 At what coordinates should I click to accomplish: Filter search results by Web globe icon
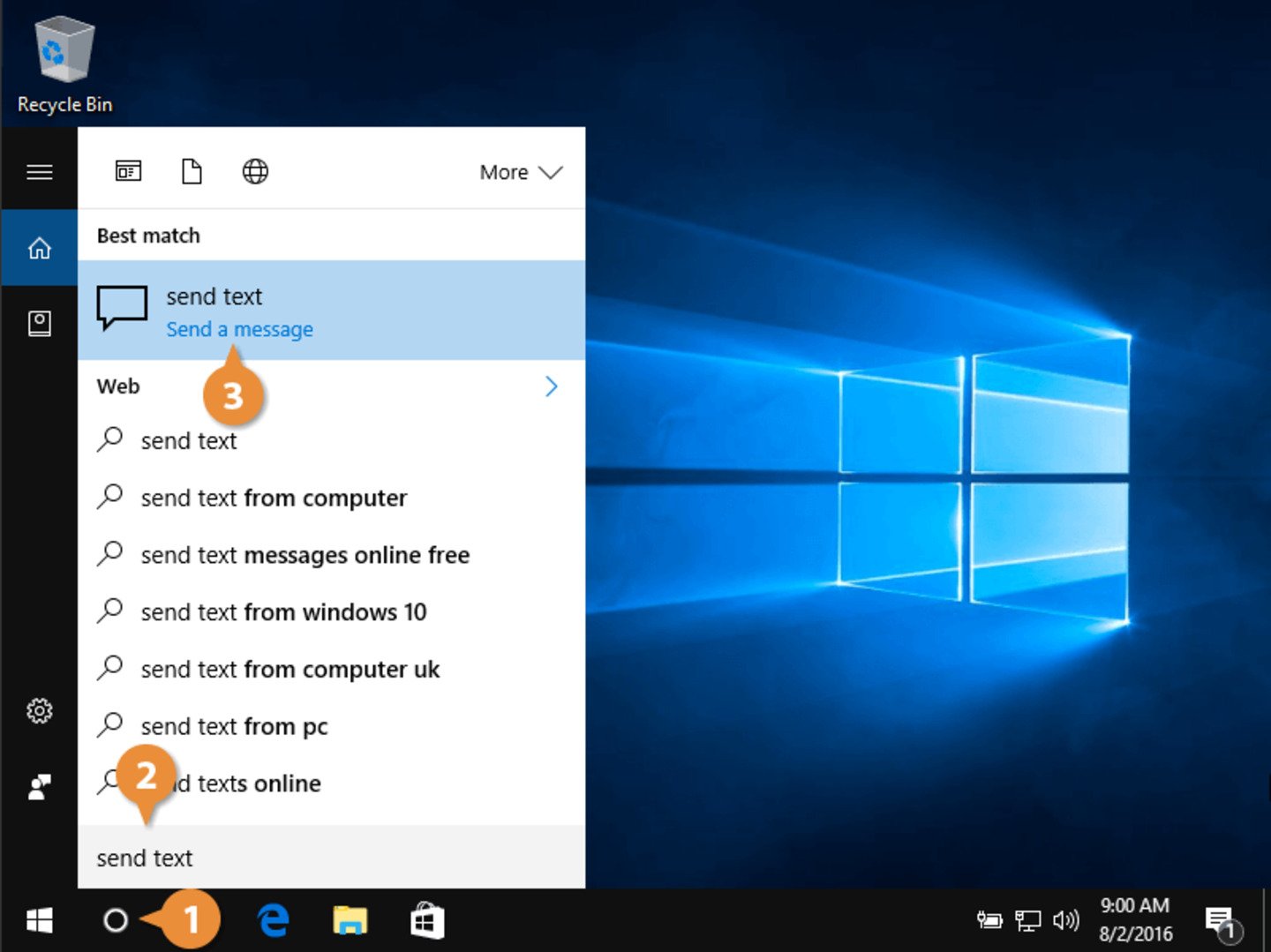pyautogui.click(x=255, y=171)
